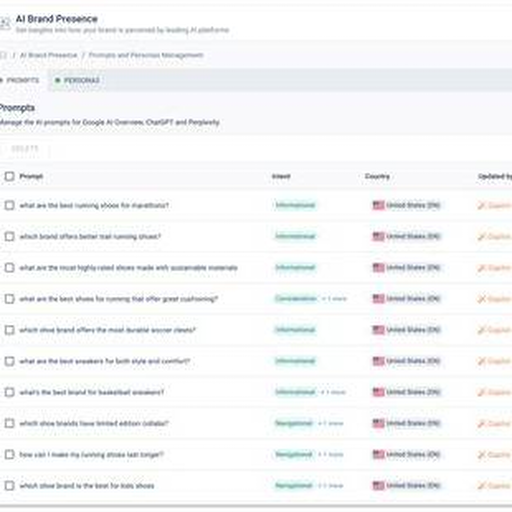Viewport: 512px width, 512px height.
Task: Click Updated by icon in soccer cleats row
Action: [x=481, y=330]
